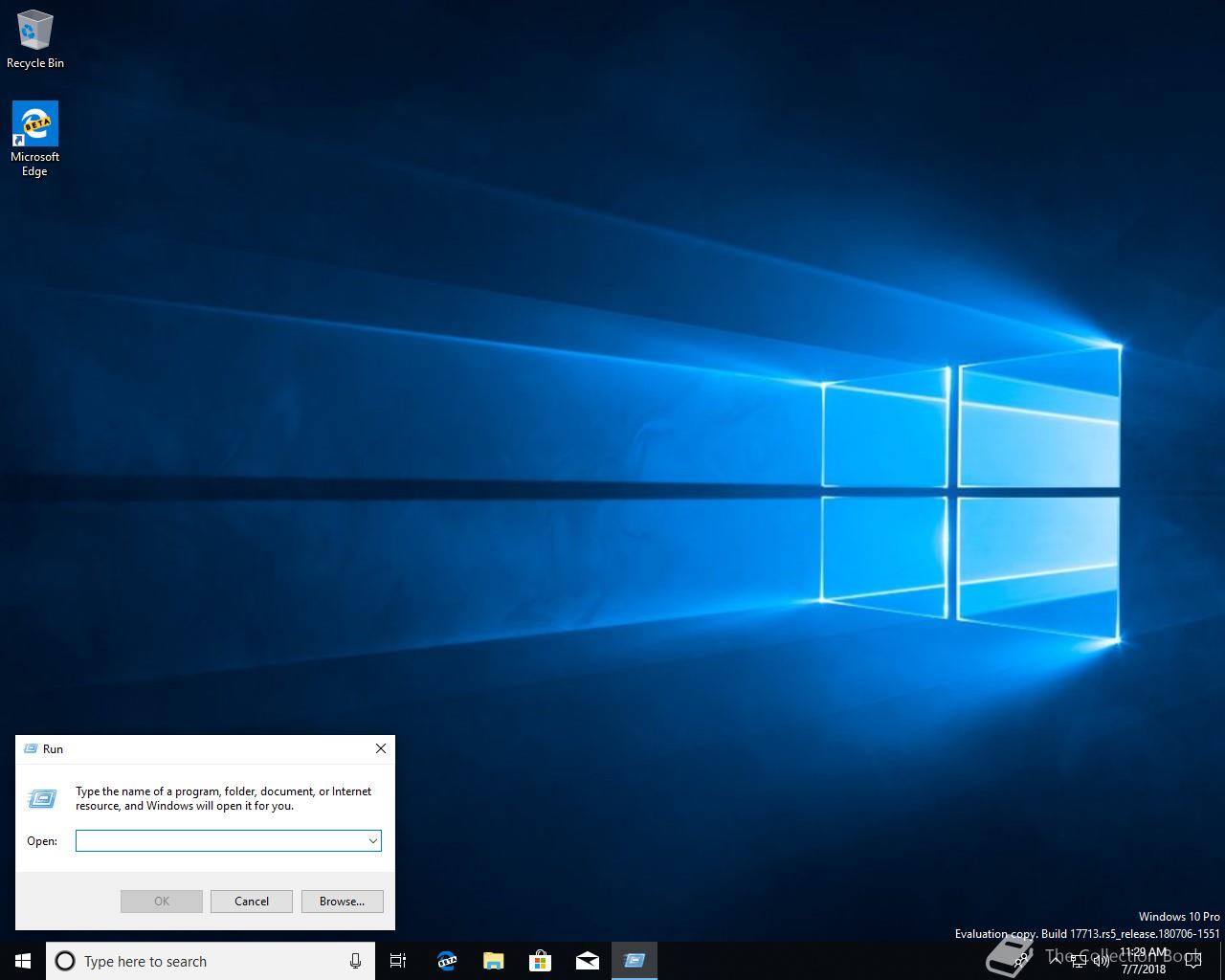The width and height of the screenshot is (1225, 980).
Task: Open the Windows Start menu
Action: [23, 961]
